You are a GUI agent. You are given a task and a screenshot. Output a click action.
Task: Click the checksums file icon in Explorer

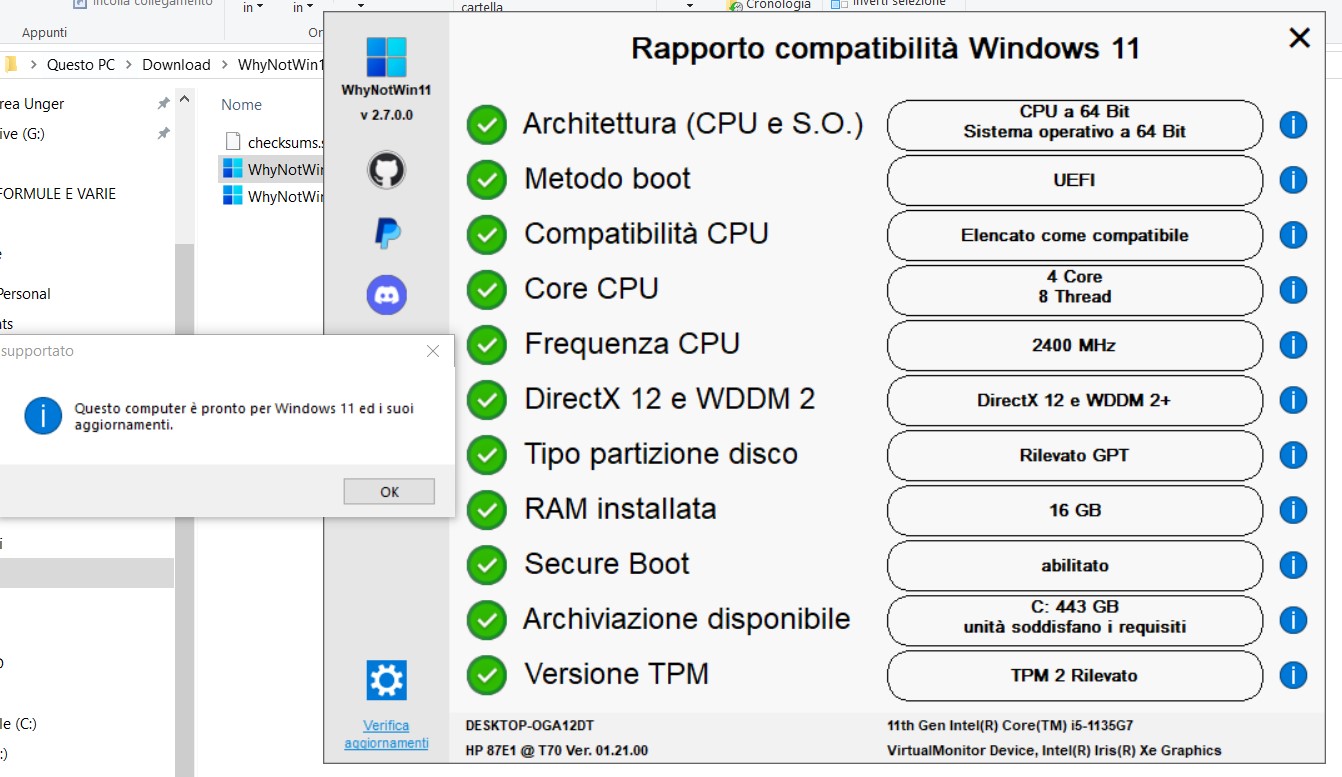point(233,141)
